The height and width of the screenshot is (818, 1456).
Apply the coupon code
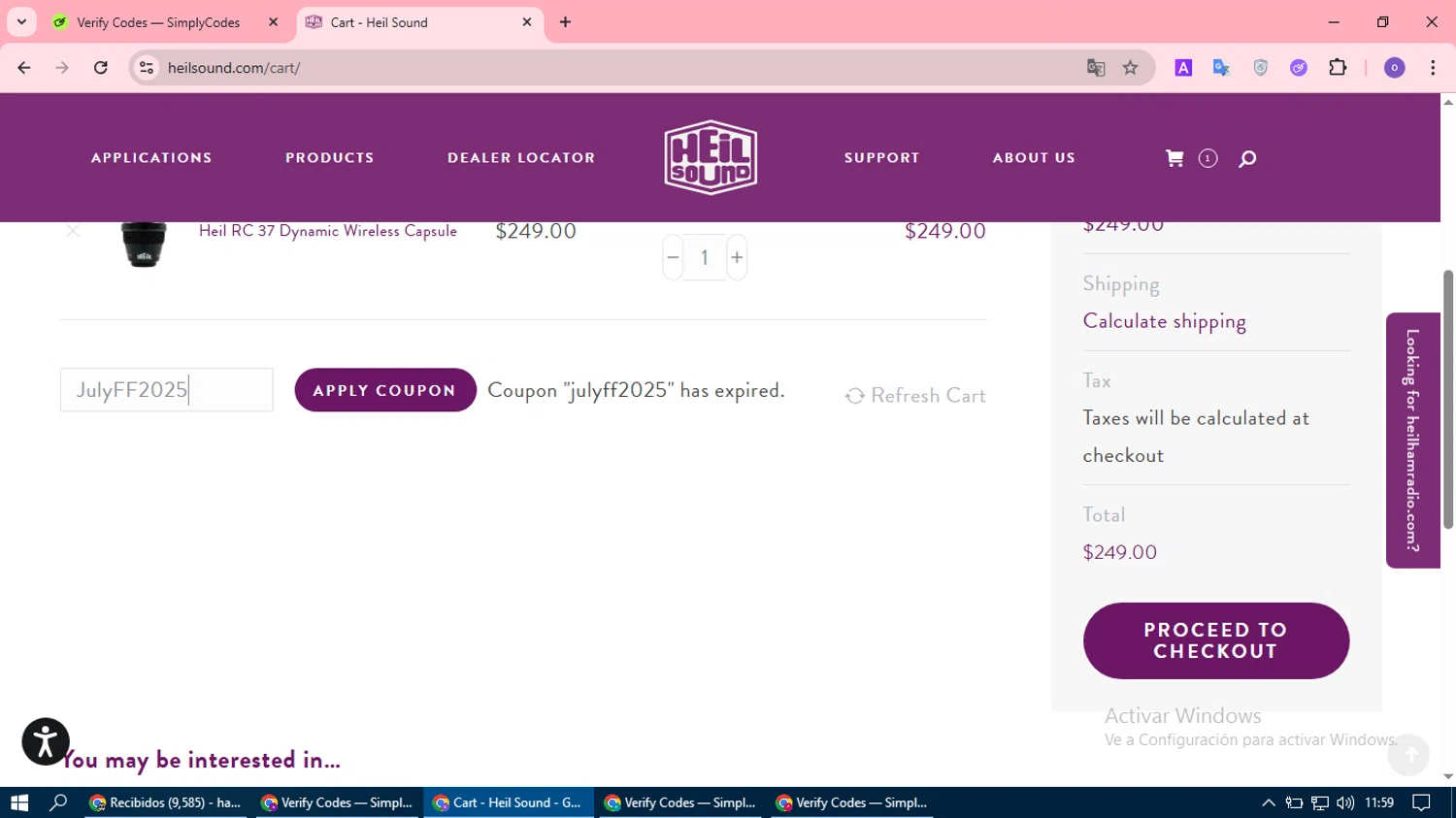click(385, 390)
